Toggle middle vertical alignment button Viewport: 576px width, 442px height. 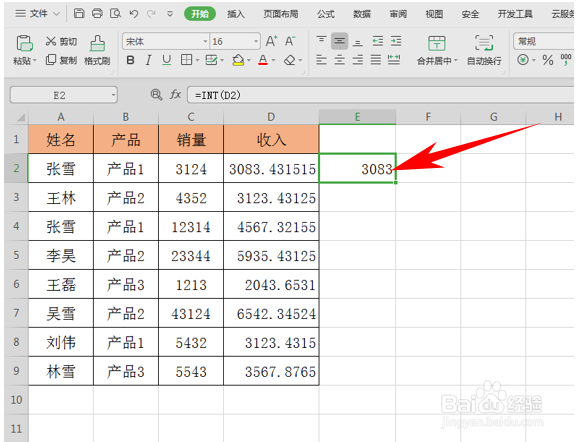click(x=339, y=41)
